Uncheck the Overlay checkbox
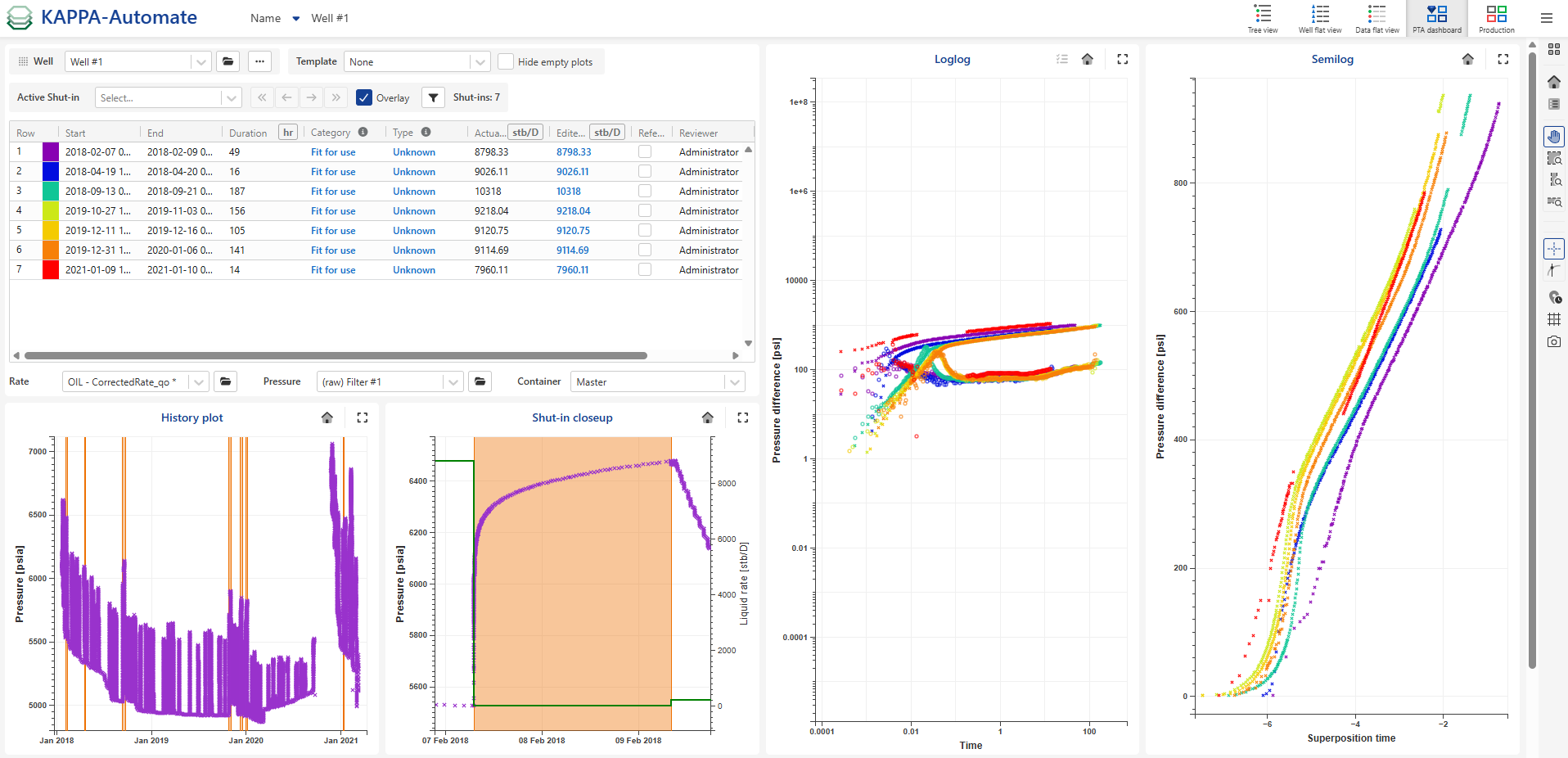 pos(363,97)
